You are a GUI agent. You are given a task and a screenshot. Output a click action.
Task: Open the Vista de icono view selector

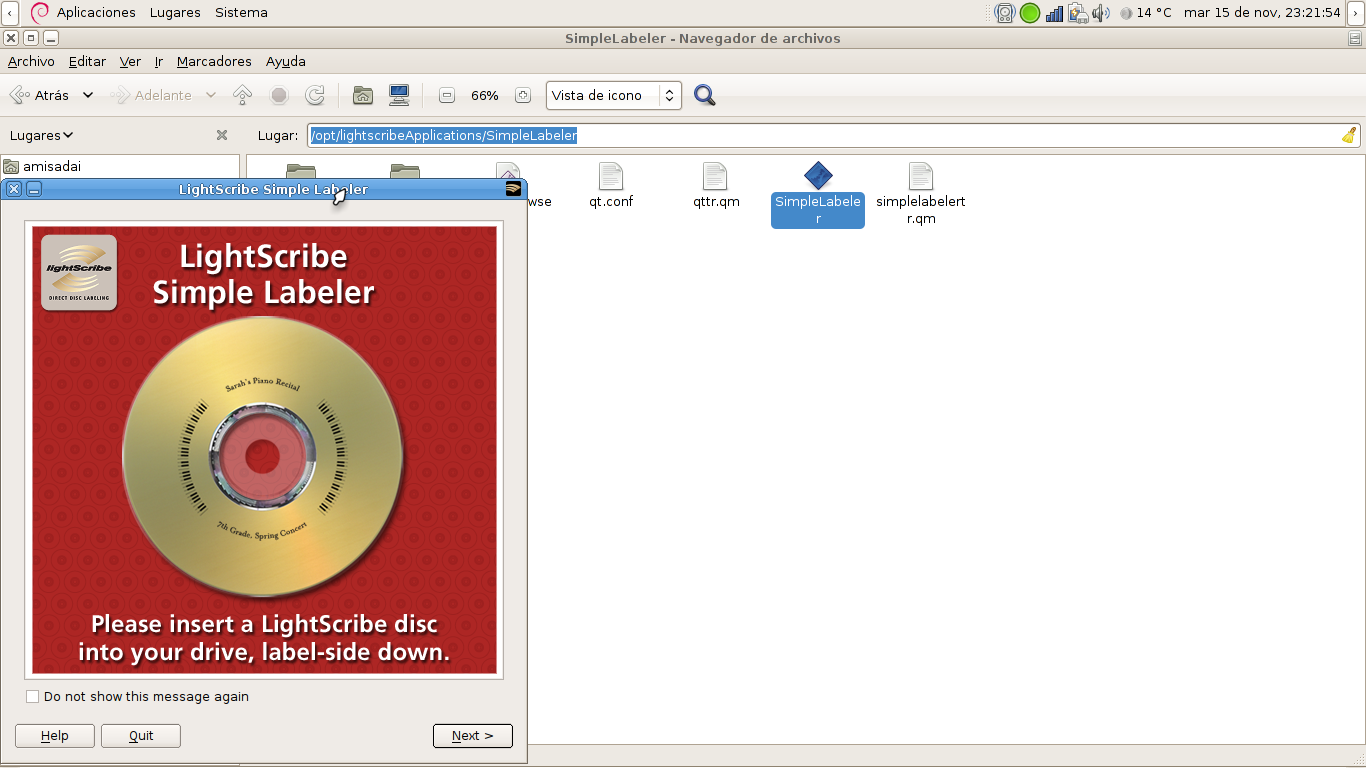pyautogui.click(x=614, y=95)
